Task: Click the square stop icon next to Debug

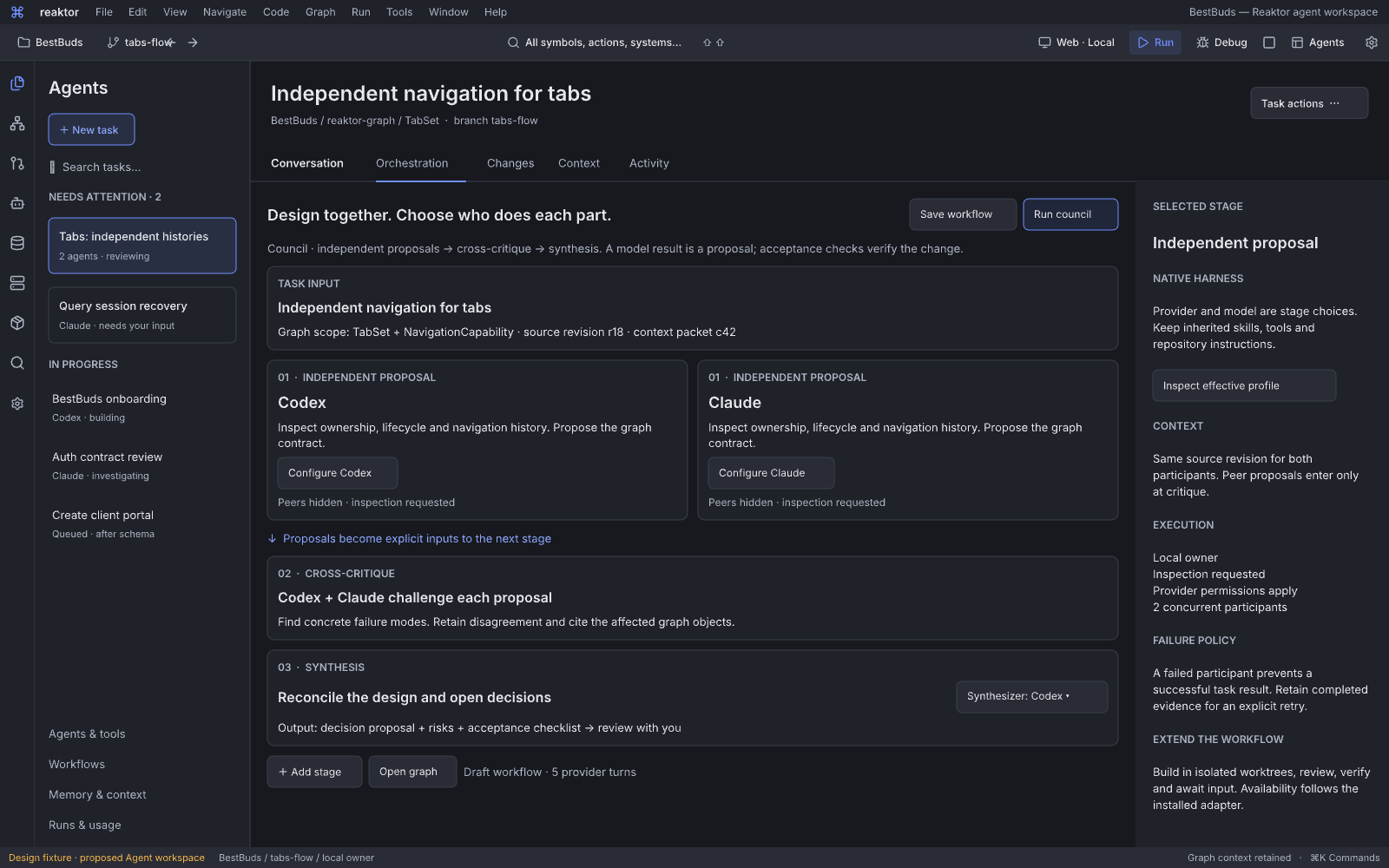Action: point(1269,43)
